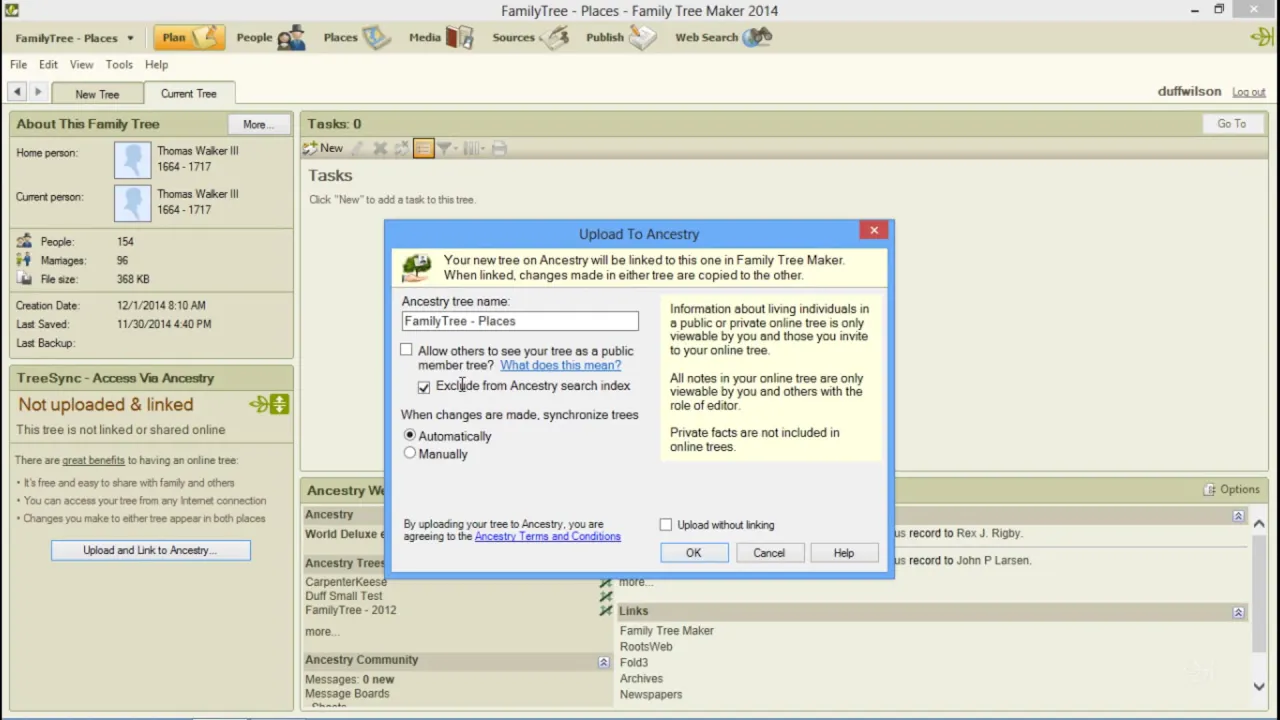1280x720 pixels.
Task: Open the Places workspace
Action: coord(356,38)
